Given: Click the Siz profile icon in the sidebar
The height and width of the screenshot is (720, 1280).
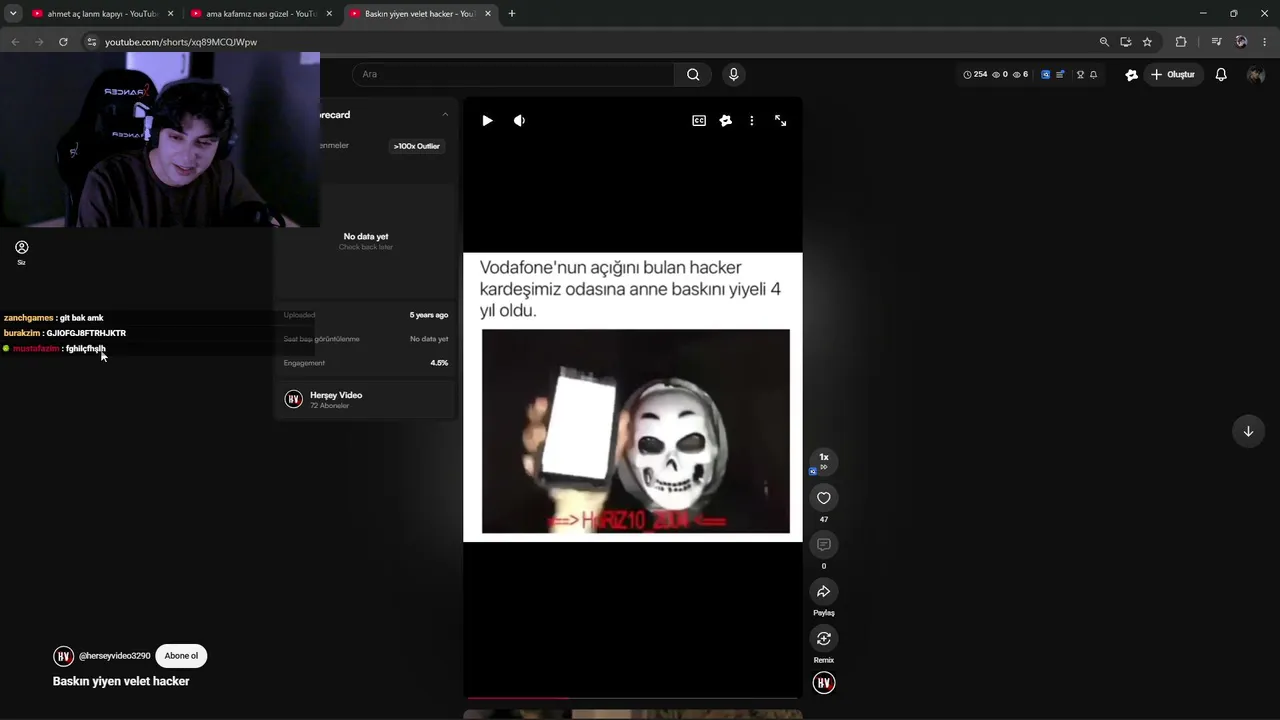Looking at the screenshot, I should [21, 252].
